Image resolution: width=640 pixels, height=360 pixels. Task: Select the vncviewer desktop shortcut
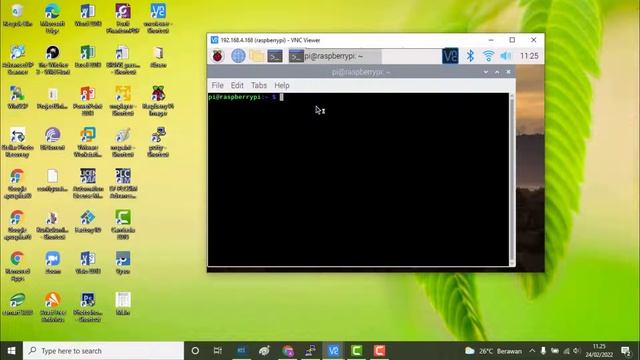[x=158, y=19]
